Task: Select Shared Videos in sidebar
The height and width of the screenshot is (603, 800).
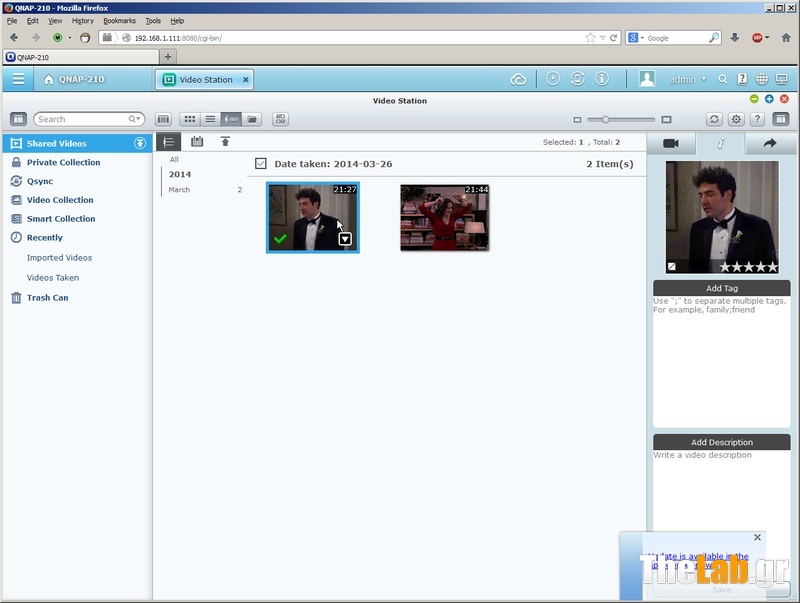Action: pos(78,143)
